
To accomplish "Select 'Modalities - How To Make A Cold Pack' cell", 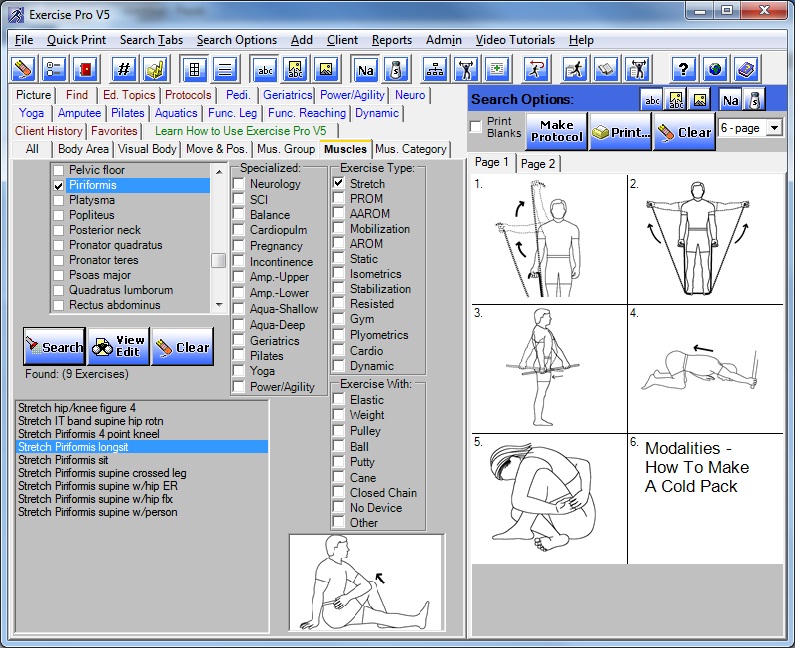I will coord(705,498).
